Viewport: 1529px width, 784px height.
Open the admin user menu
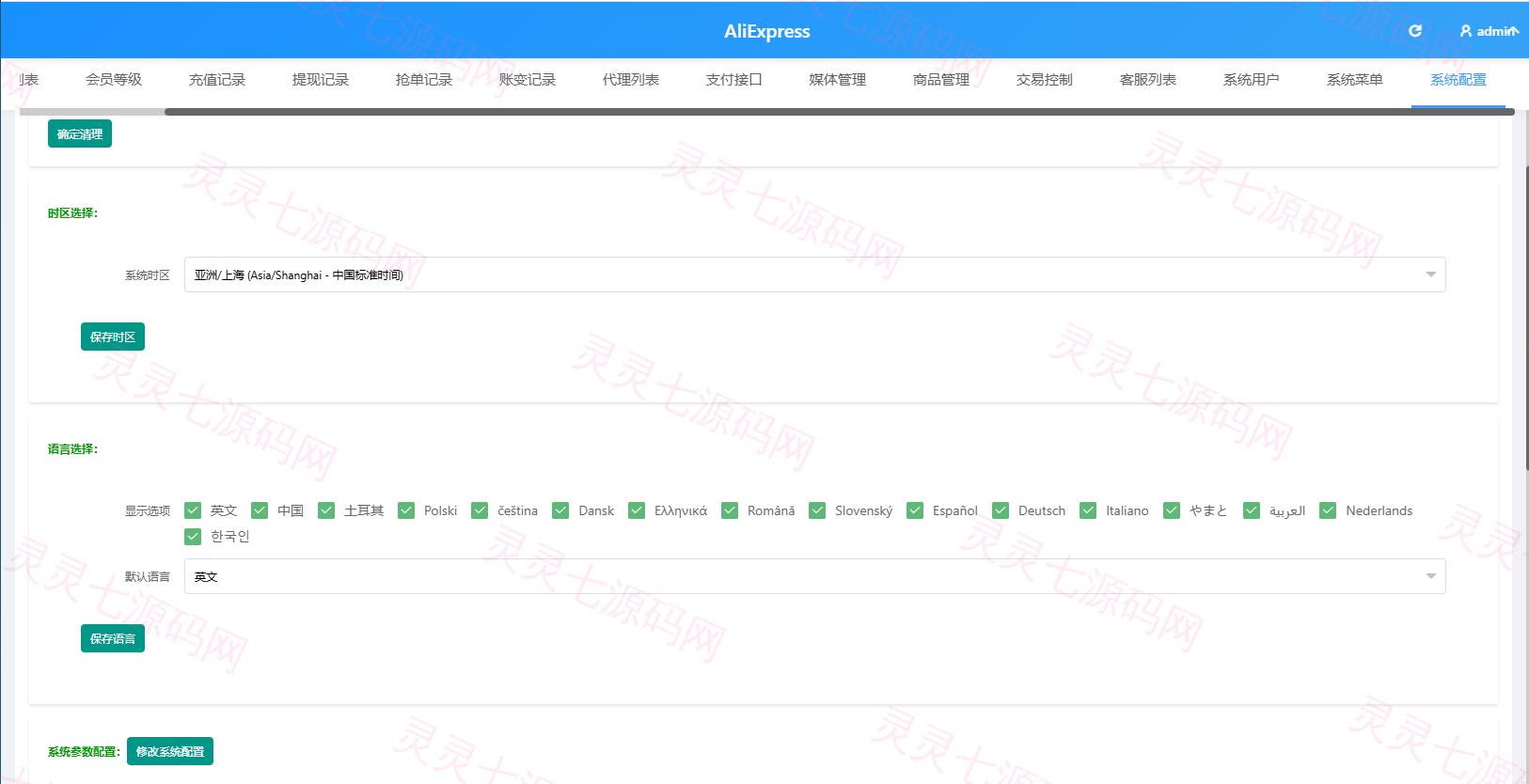(1489, 31)
